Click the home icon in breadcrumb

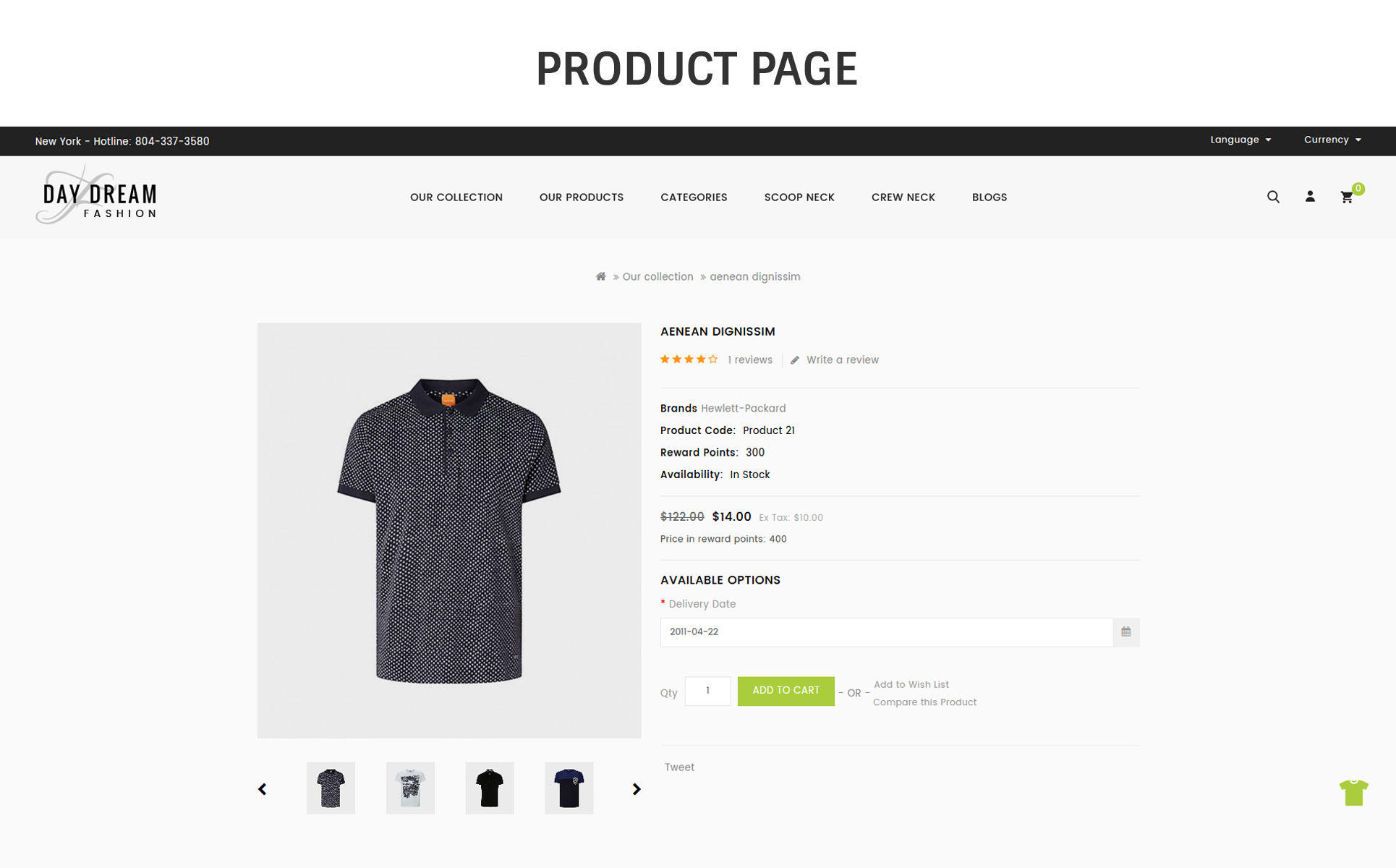click(600, 276)
